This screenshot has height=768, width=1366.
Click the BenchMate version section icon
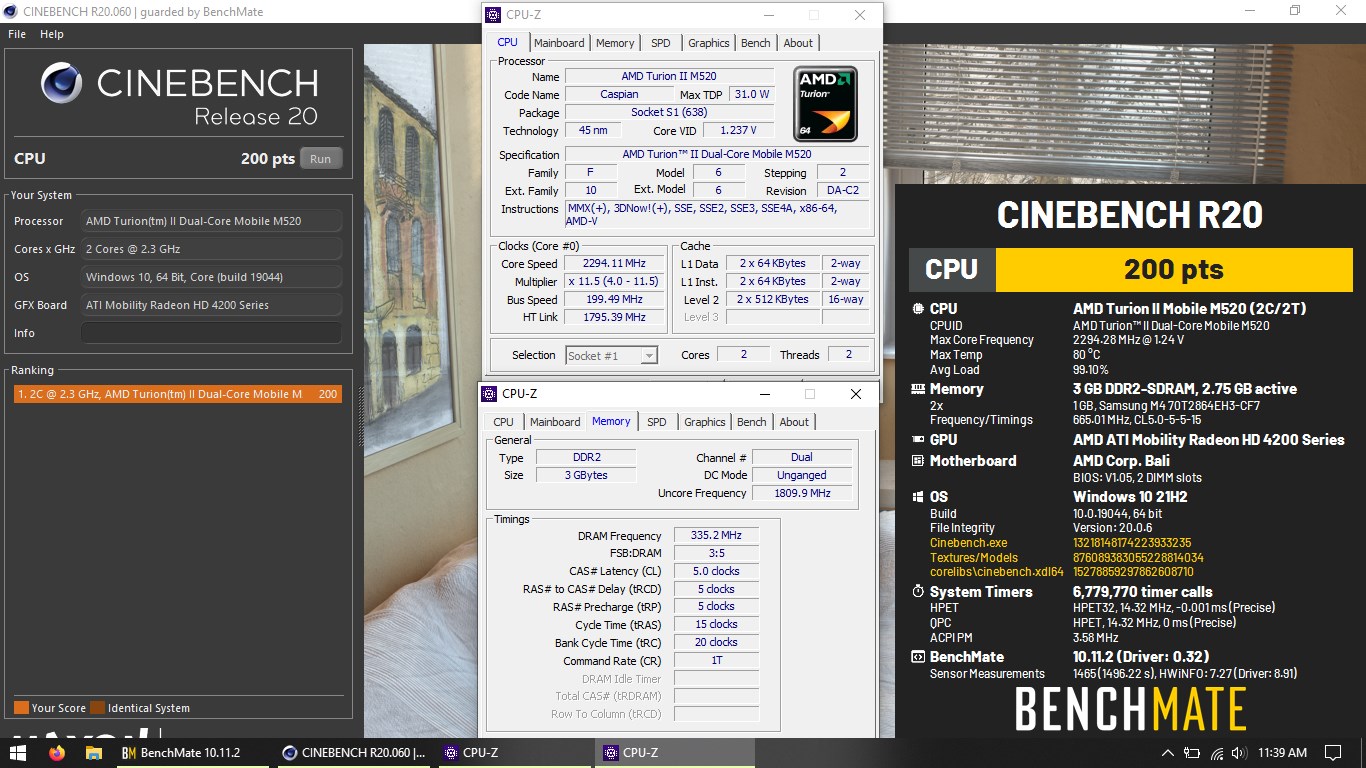tap(918, 657)
